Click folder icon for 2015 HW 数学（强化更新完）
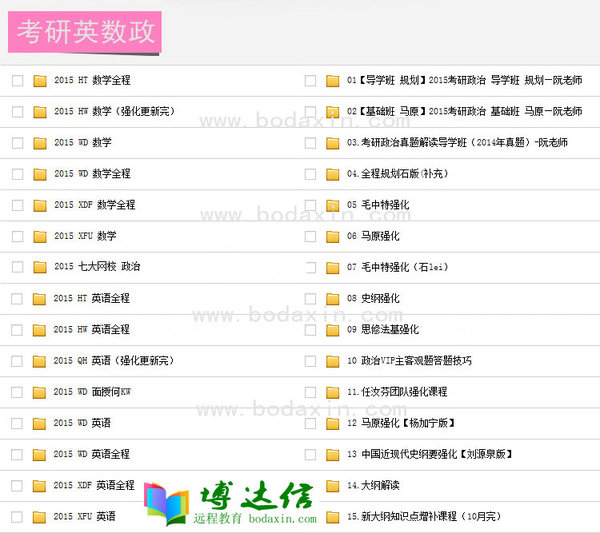This screenshot has width=600, height=533. pos(40,112)
